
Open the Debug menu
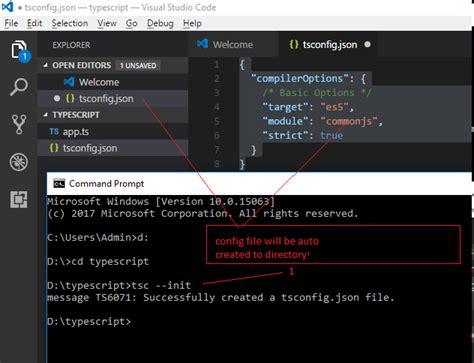(x=160, y=23)
